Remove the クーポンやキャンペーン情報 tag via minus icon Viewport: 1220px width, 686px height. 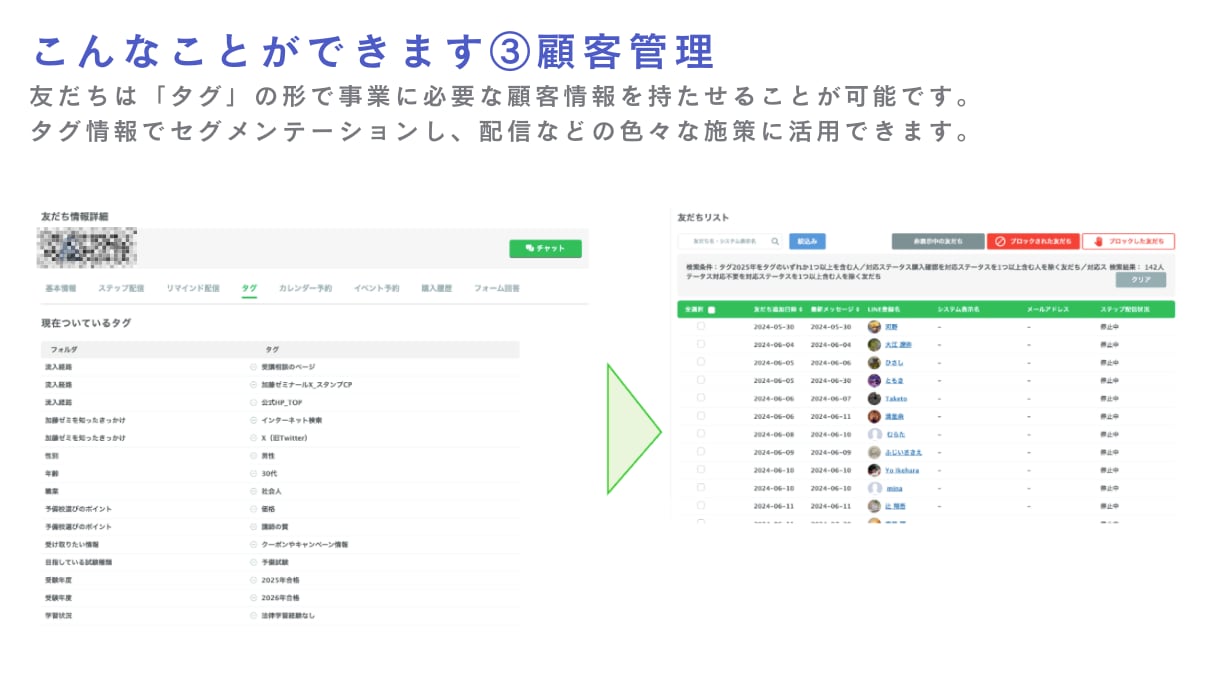click(x=253, y=545)
